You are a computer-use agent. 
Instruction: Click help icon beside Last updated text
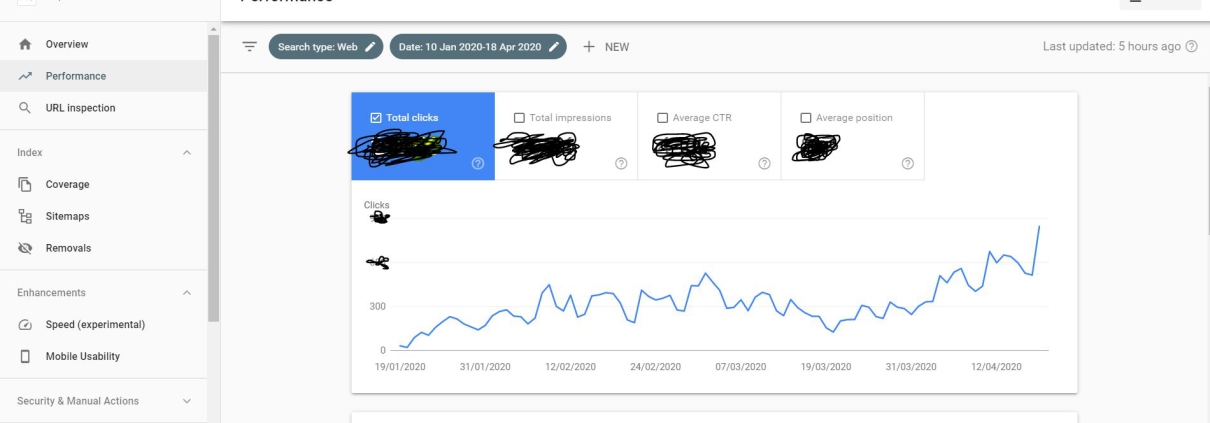click(x=1191, y=47)
